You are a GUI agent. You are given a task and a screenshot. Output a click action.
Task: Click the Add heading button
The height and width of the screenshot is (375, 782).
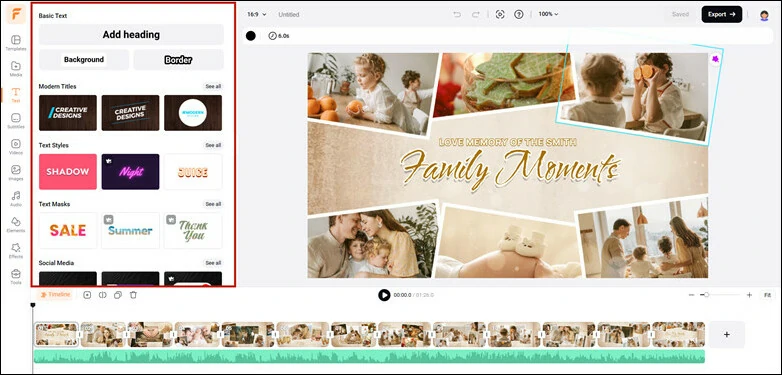click(131, 34)
